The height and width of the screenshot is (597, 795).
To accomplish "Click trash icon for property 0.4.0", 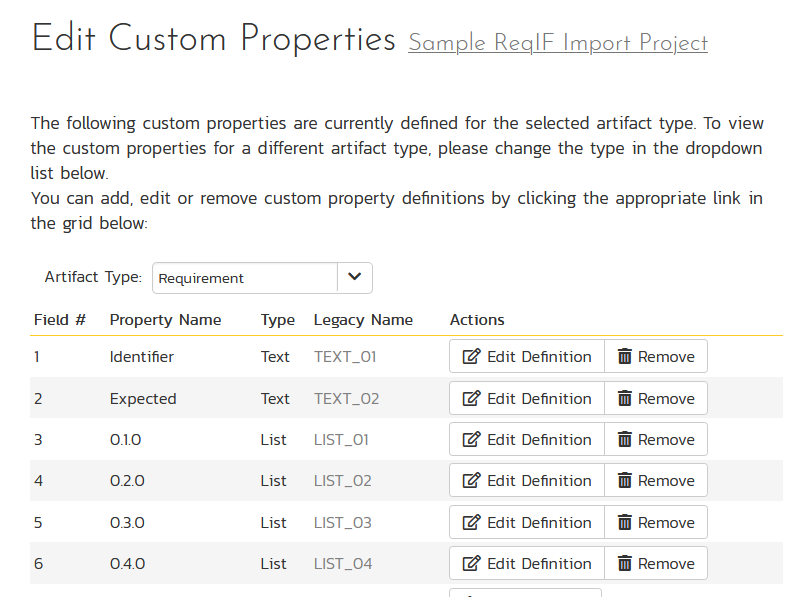I will 625,564.
